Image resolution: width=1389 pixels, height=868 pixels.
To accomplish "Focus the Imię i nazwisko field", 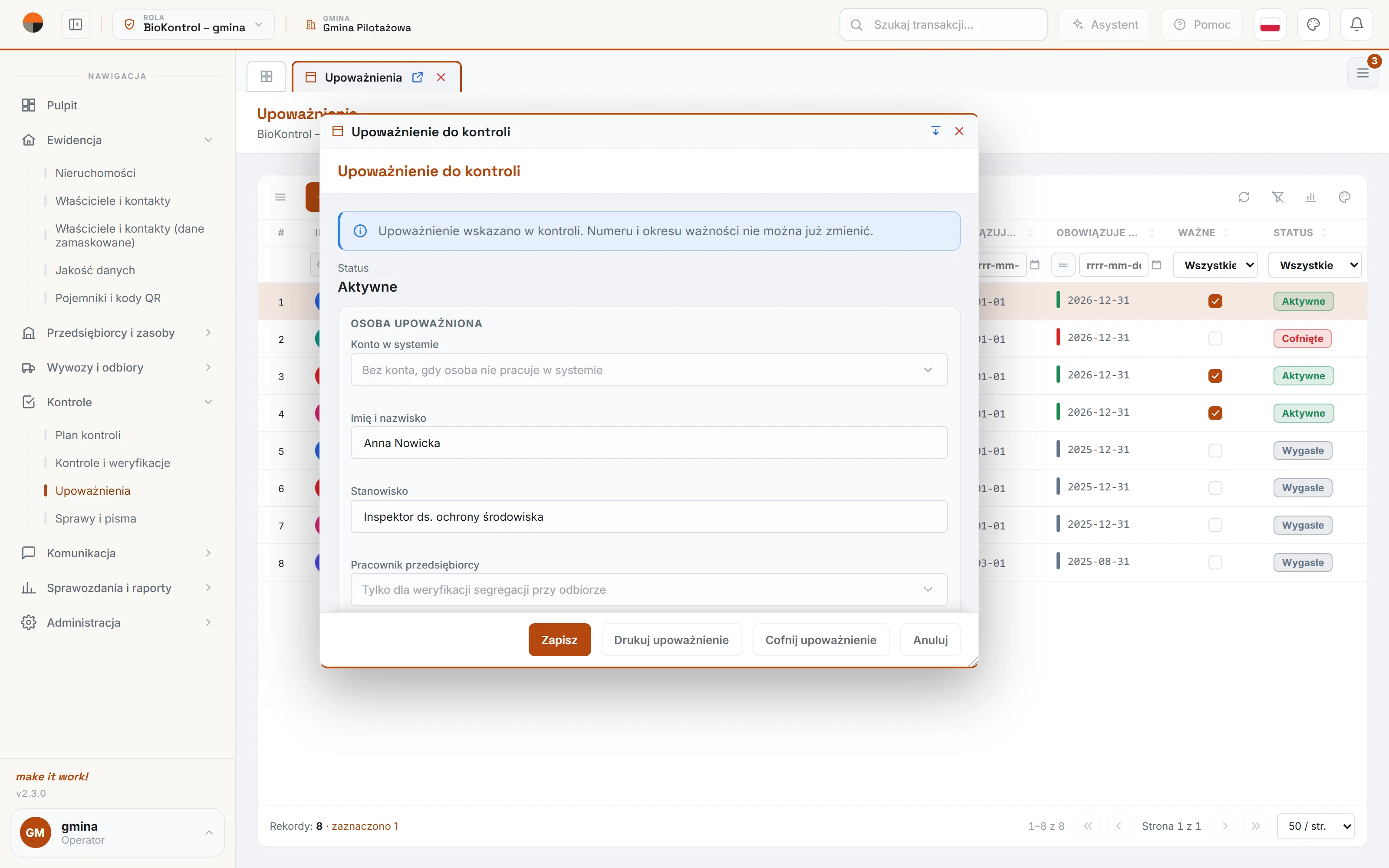I will [x=648, y=443].
